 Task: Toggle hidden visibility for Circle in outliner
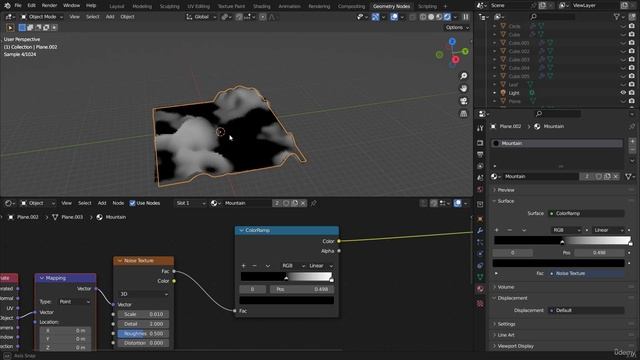[623, 26]
